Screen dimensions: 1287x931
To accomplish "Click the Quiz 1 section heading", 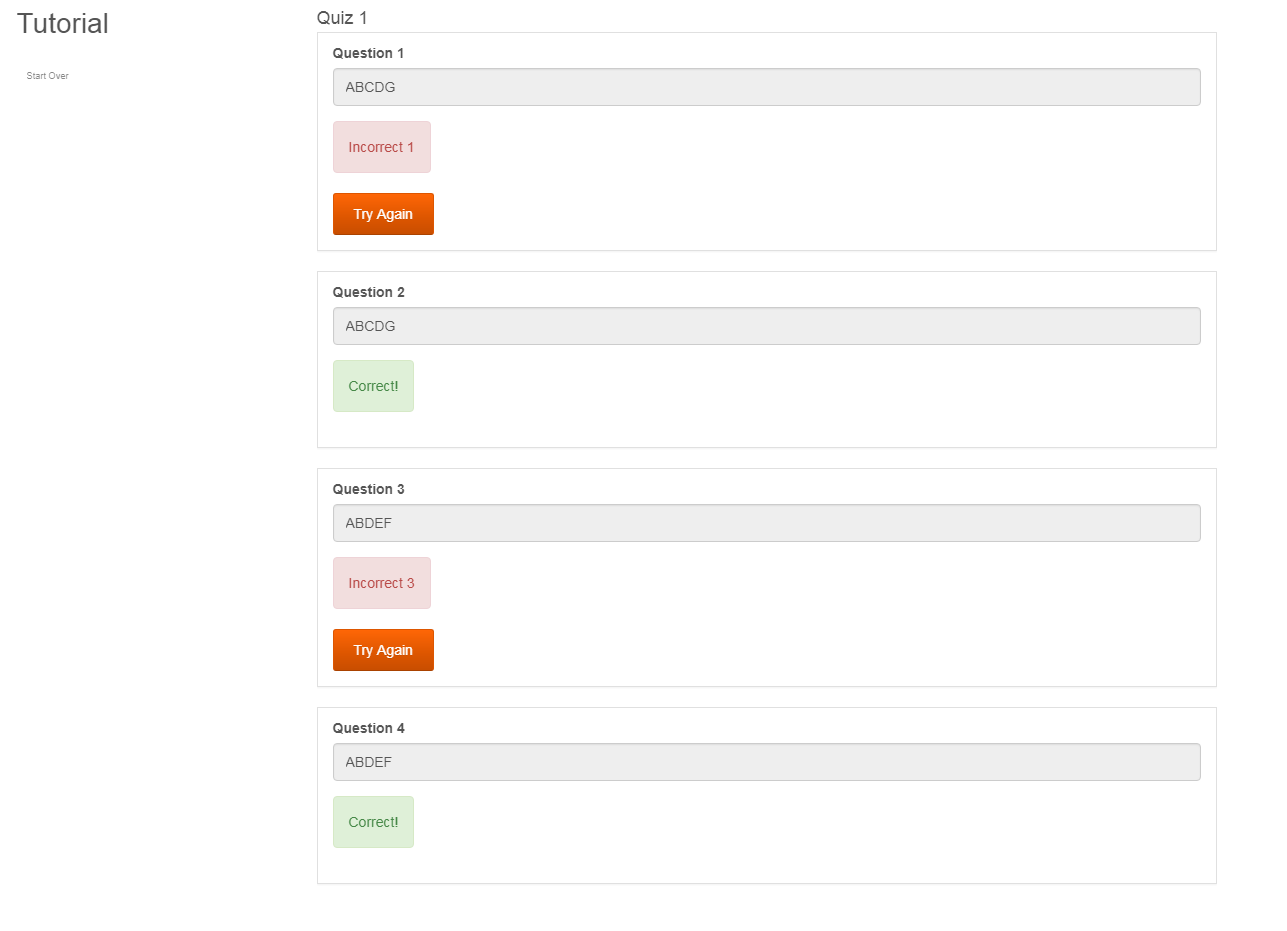I will [342, 18].
